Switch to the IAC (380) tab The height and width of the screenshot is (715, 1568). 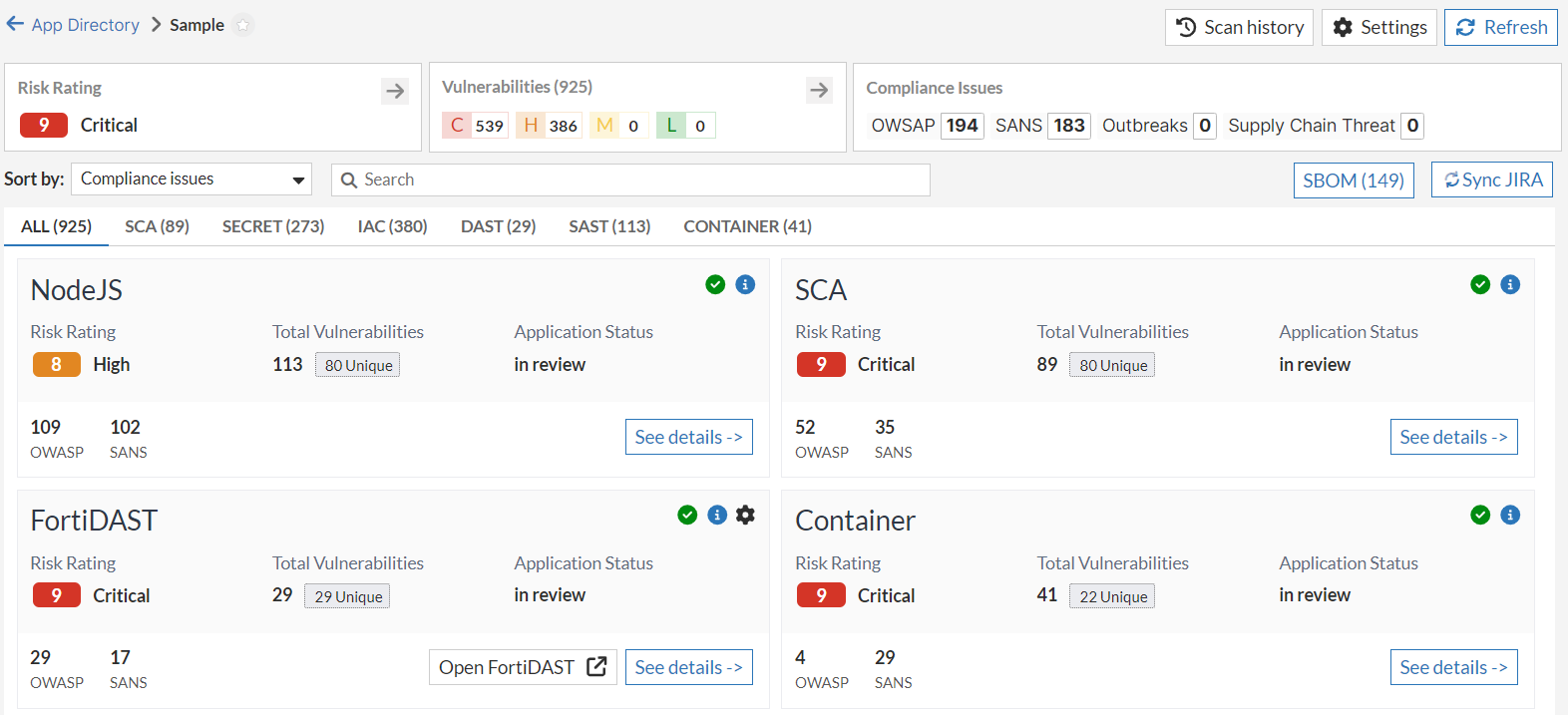[x=393, y=226]
